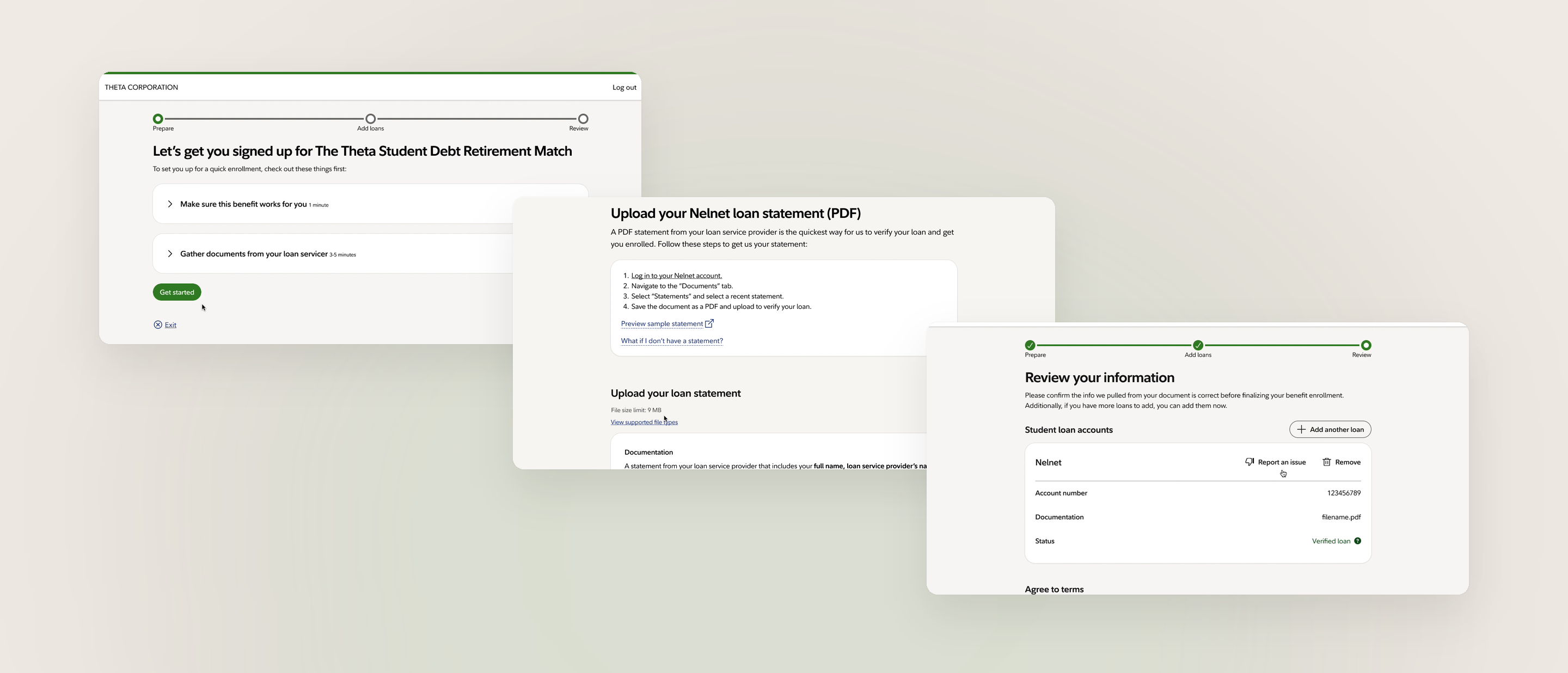Click View supported file types link
Screen dimensions: 1568x673
[x=644, y=423]
